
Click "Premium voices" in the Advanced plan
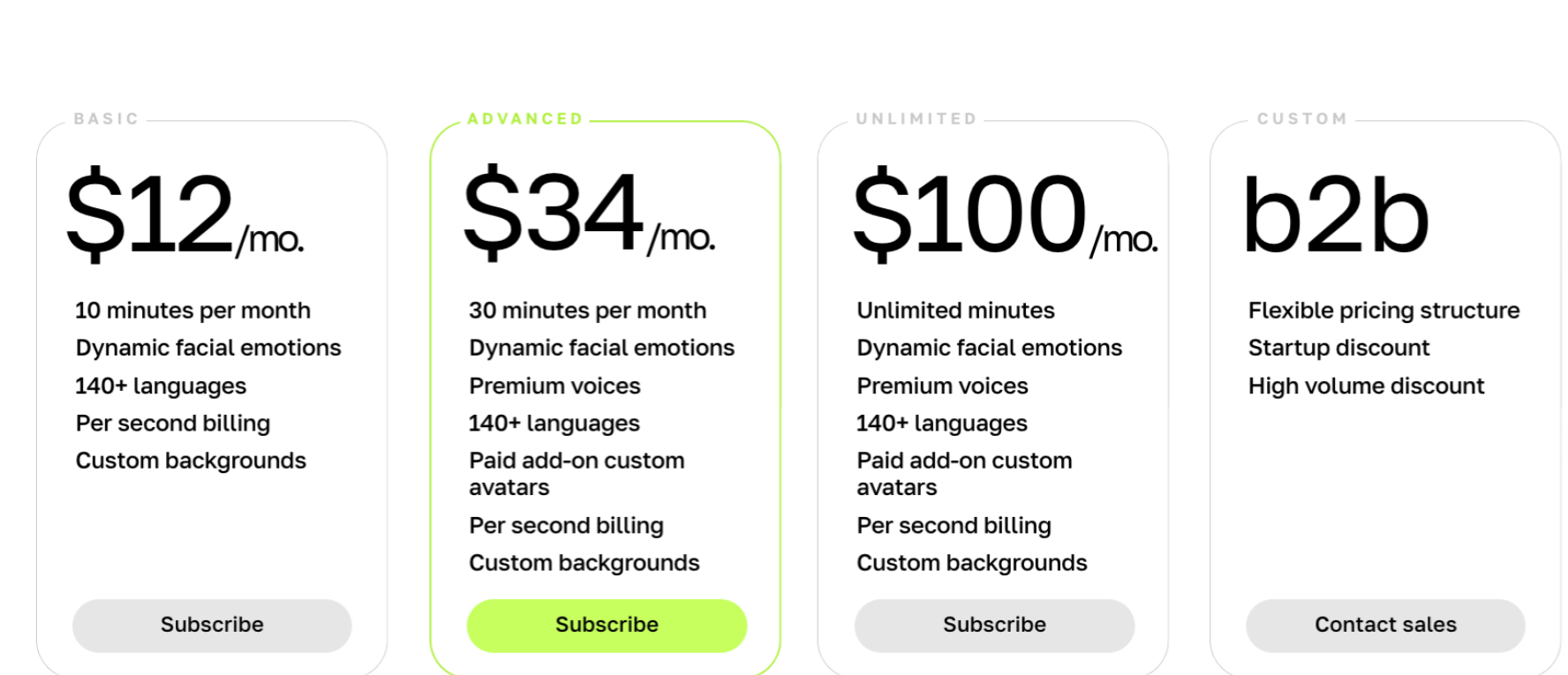554,386
